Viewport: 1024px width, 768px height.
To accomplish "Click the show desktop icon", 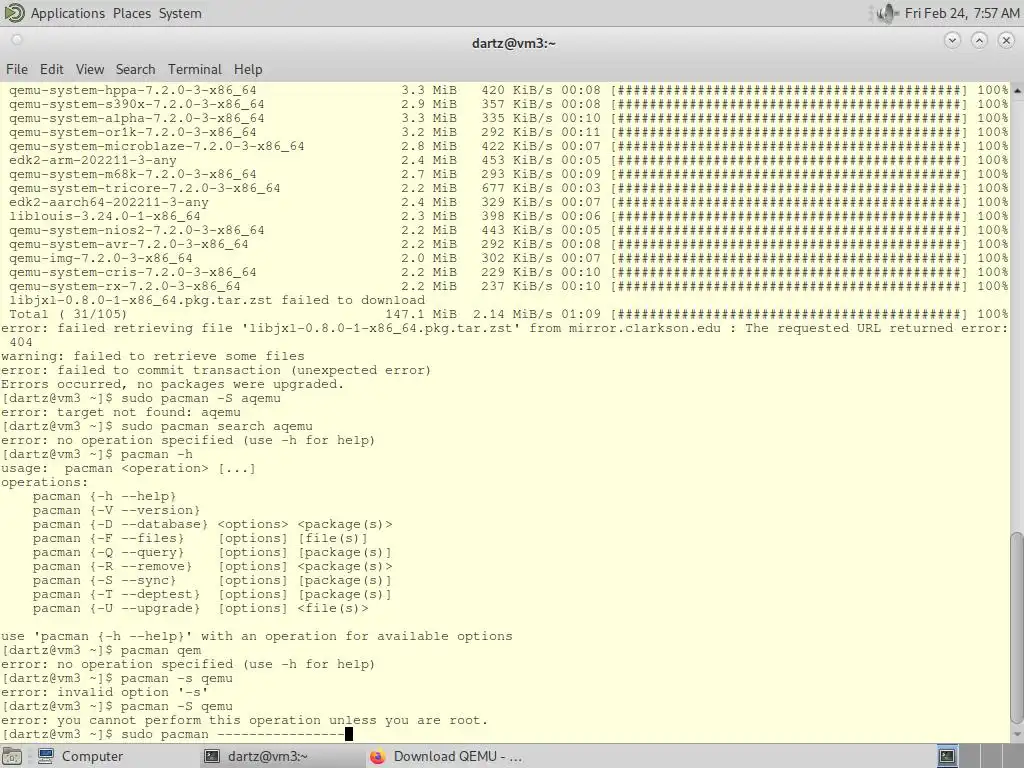I will [12, 756].
